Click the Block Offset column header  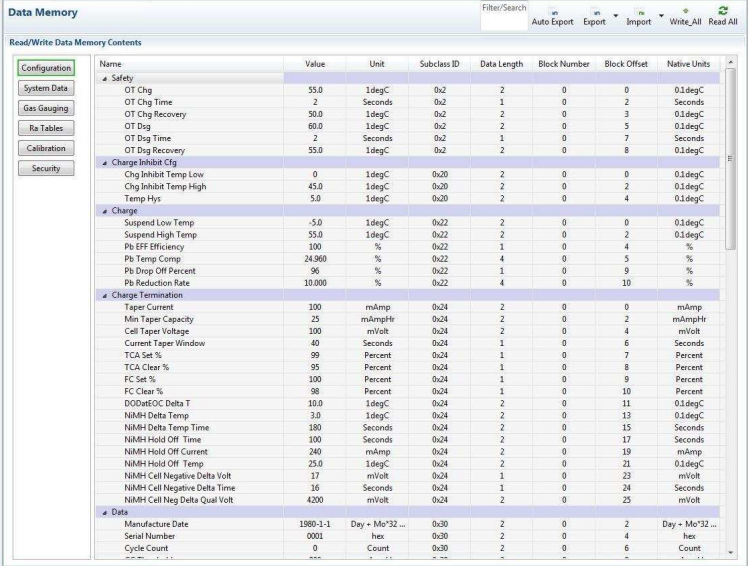pyautogui.click(x=626, y=64)
